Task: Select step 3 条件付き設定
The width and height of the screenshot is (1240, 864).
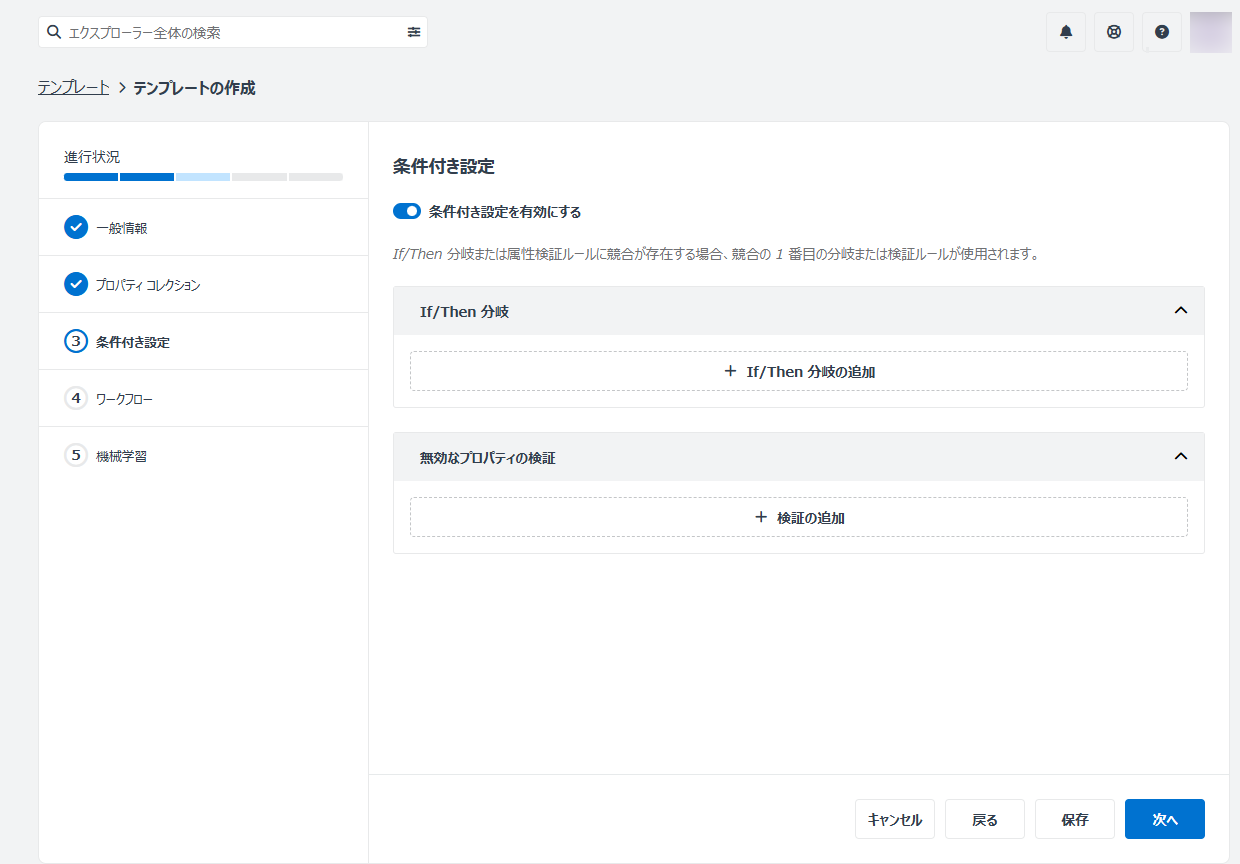Action: (x=132, y=342)
